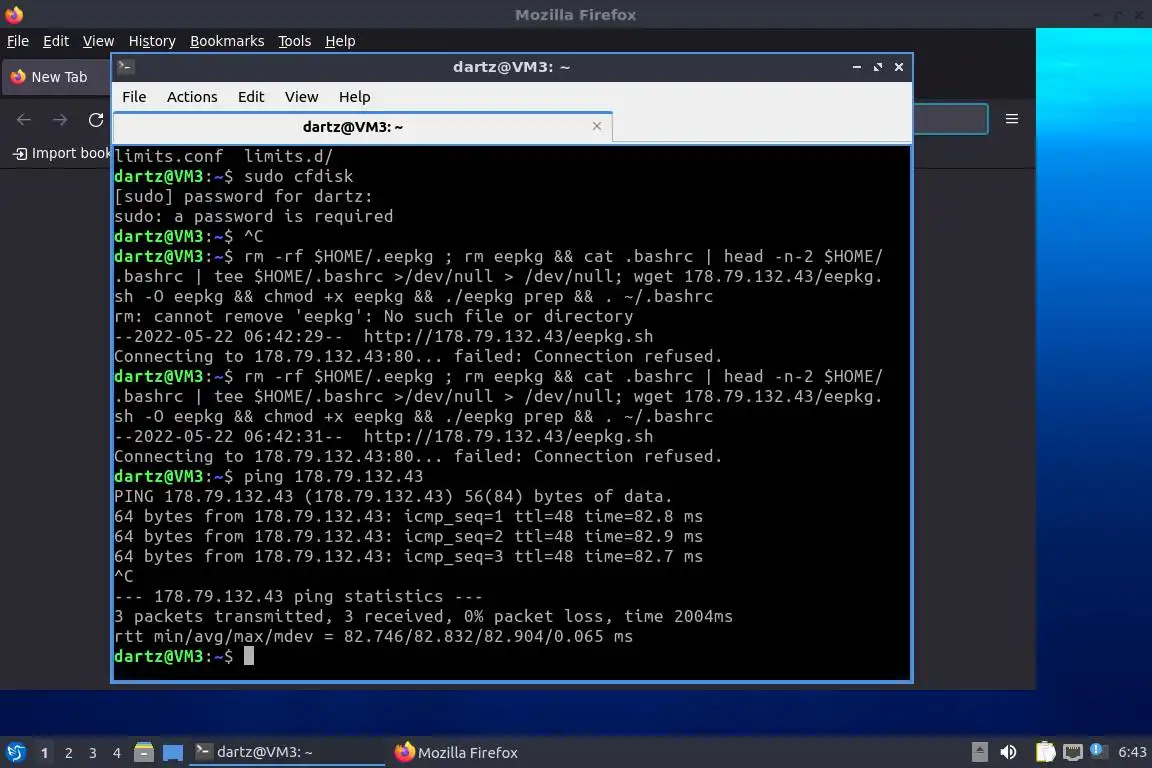Click the 'PING 178.79.132.43' header line
The image size is (1152, 768).
click(x=393, y=496)
